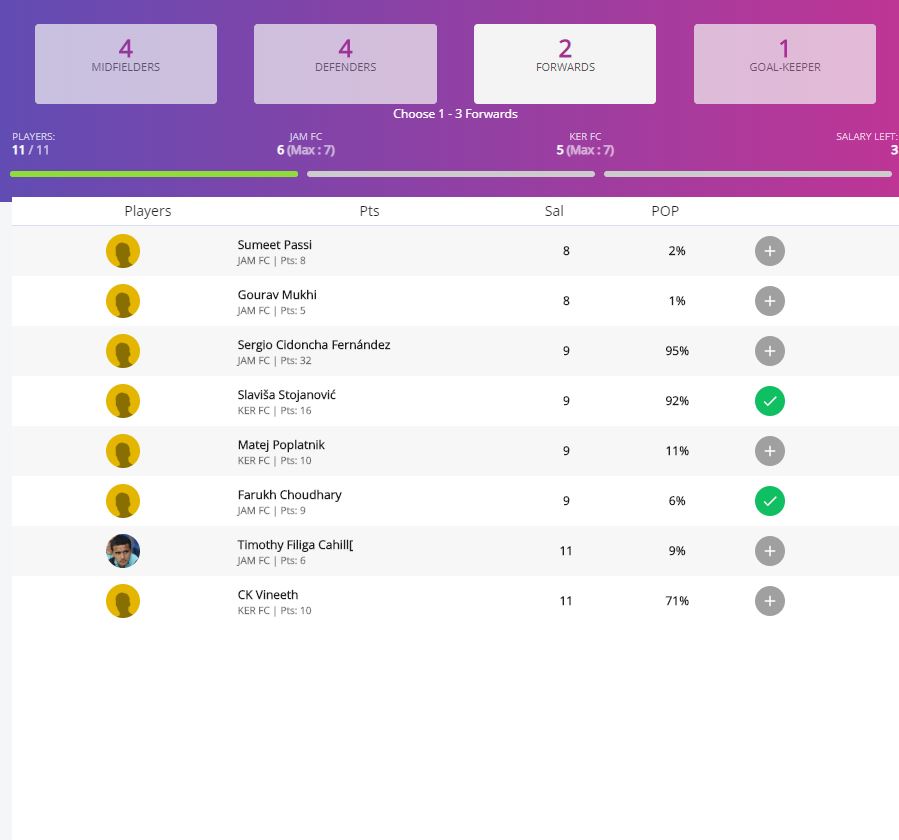The height and width of the screenshot is (840, 899).
Task: Sort by the Sal column header
Action: [x=554, y=211]
